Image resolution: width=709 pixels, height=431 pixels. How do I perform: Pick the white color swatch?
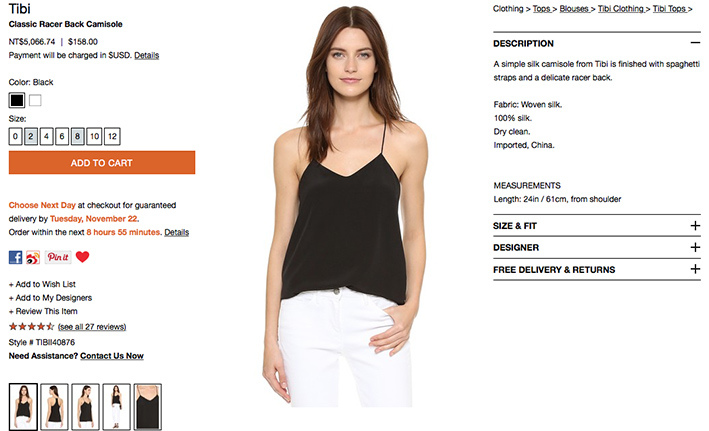pos(35,100)
